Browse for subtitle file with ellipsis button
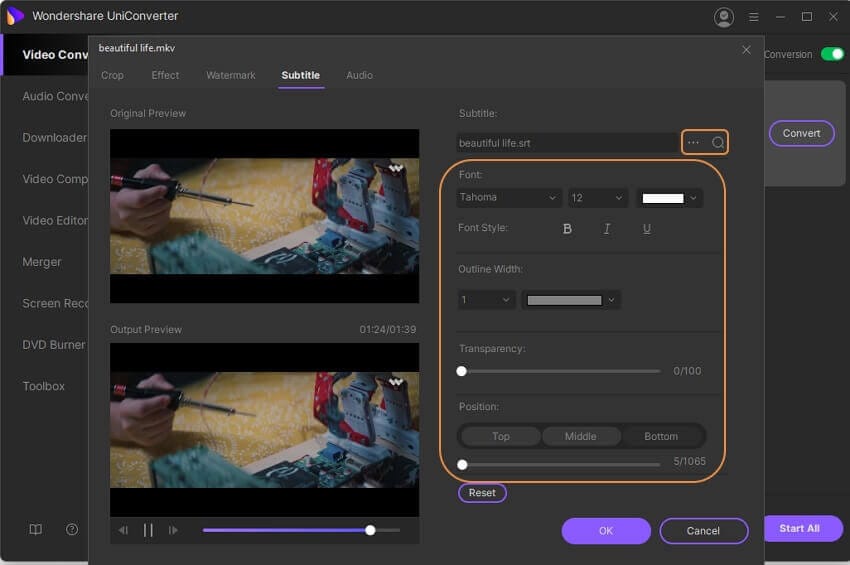The image size is (850, 565). 693,143
